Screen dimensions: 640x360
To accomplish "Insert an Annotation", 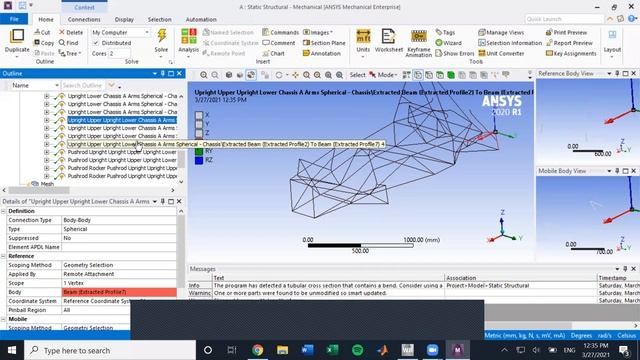I will click(x=322, y=53).
